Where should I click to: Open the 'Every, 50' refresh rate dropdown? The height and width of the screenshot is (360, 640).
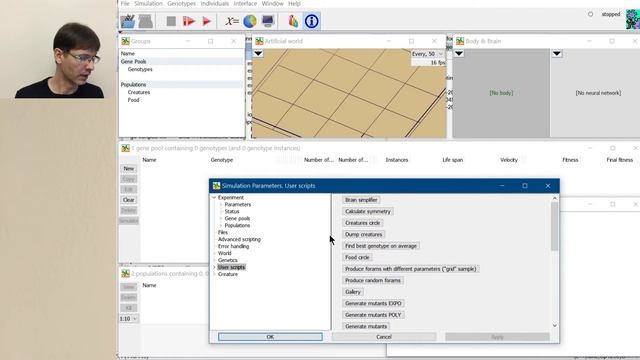coord(428,54)
